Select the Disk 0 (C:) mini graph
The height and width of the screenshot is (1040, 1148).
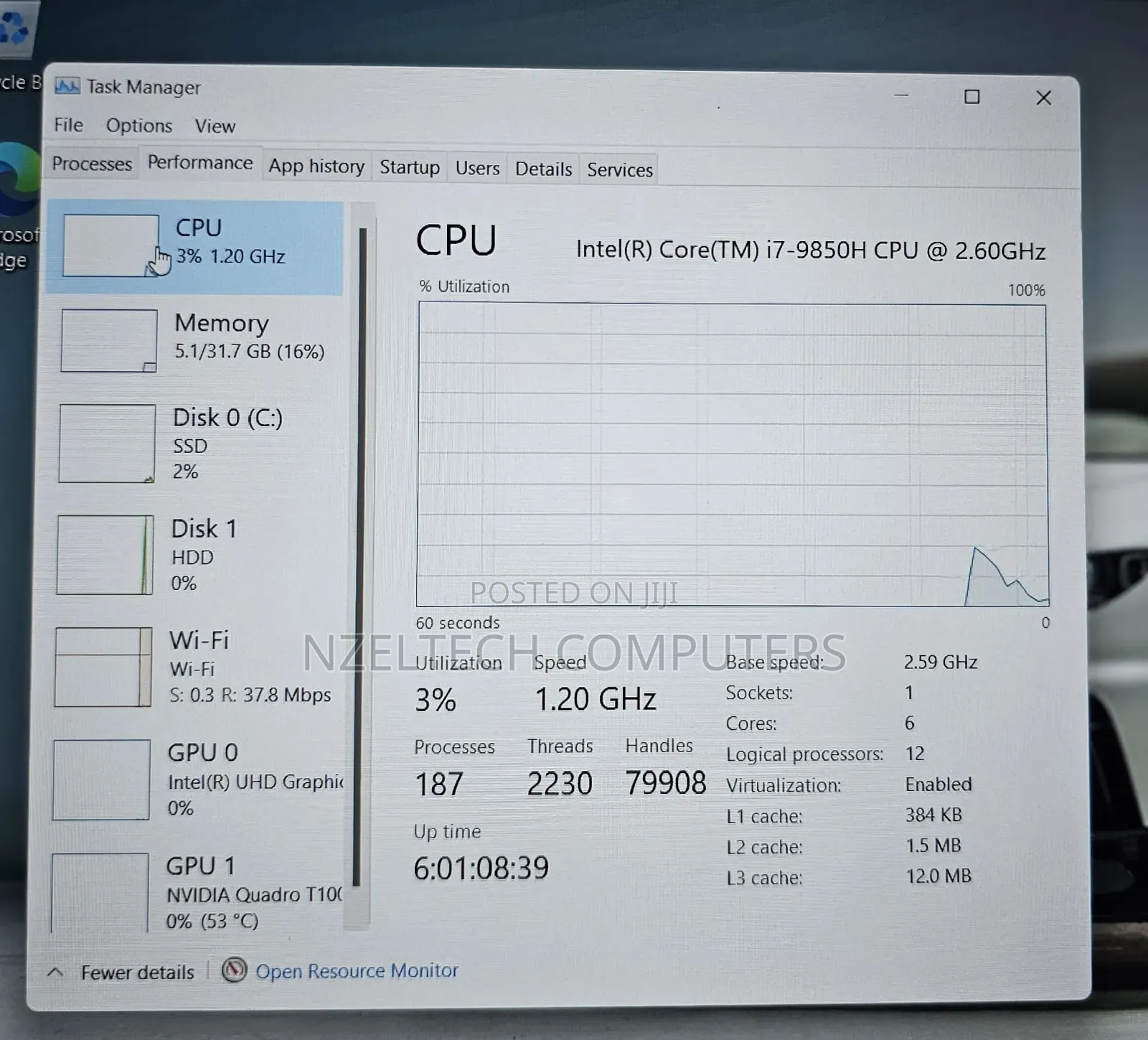(x=107, y=444)
